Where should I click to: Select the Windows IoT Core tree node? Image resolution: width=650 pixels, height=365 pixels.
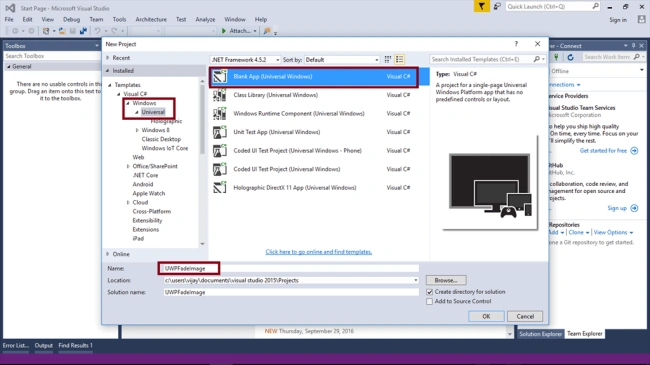(x=165, y=148)
